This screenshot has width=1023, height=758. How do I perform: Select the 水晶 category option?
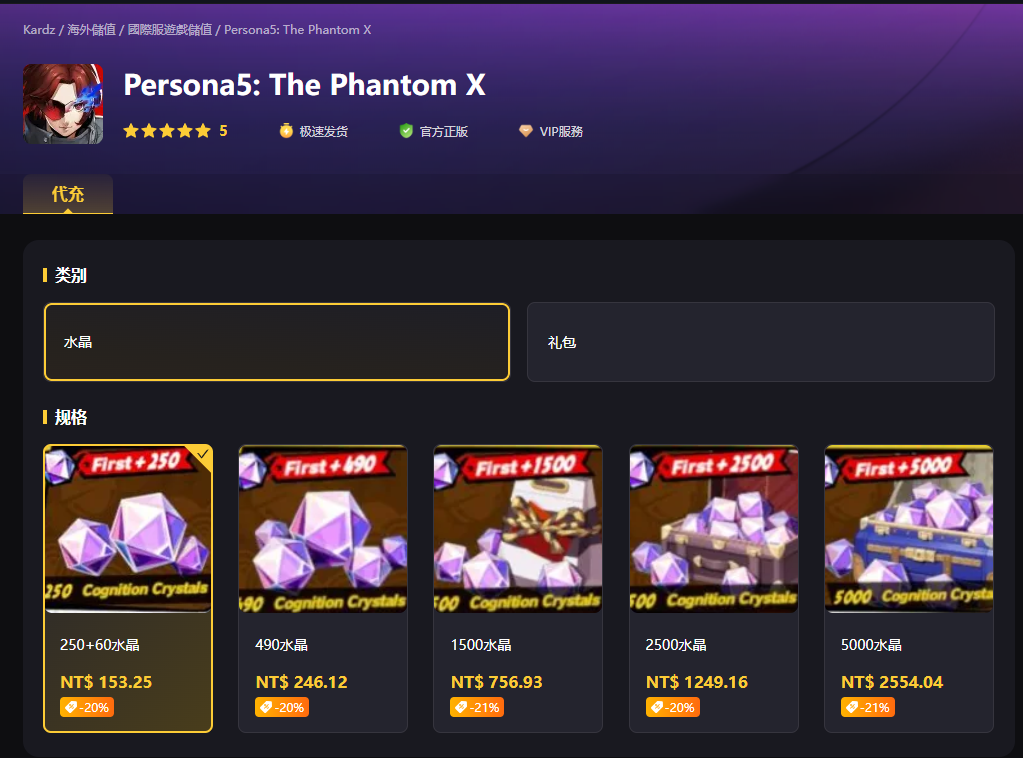[277, 342]
